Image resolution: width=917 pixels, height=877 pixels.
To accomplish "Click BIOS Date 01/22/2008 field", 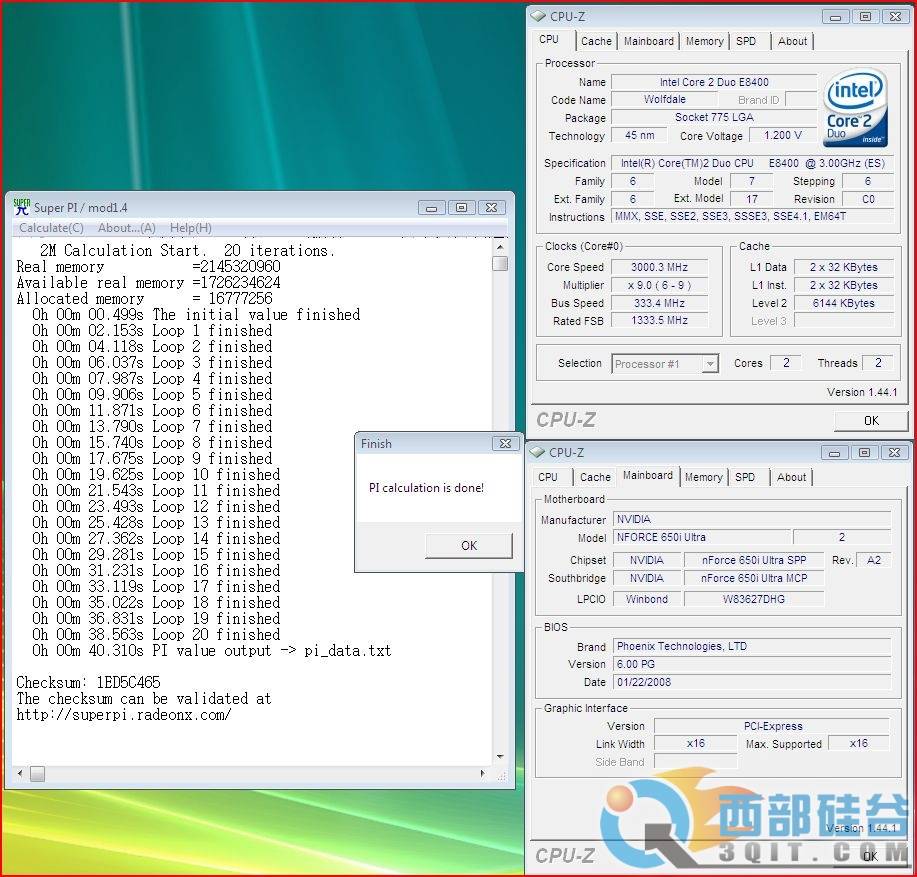I will click(752, 682).
